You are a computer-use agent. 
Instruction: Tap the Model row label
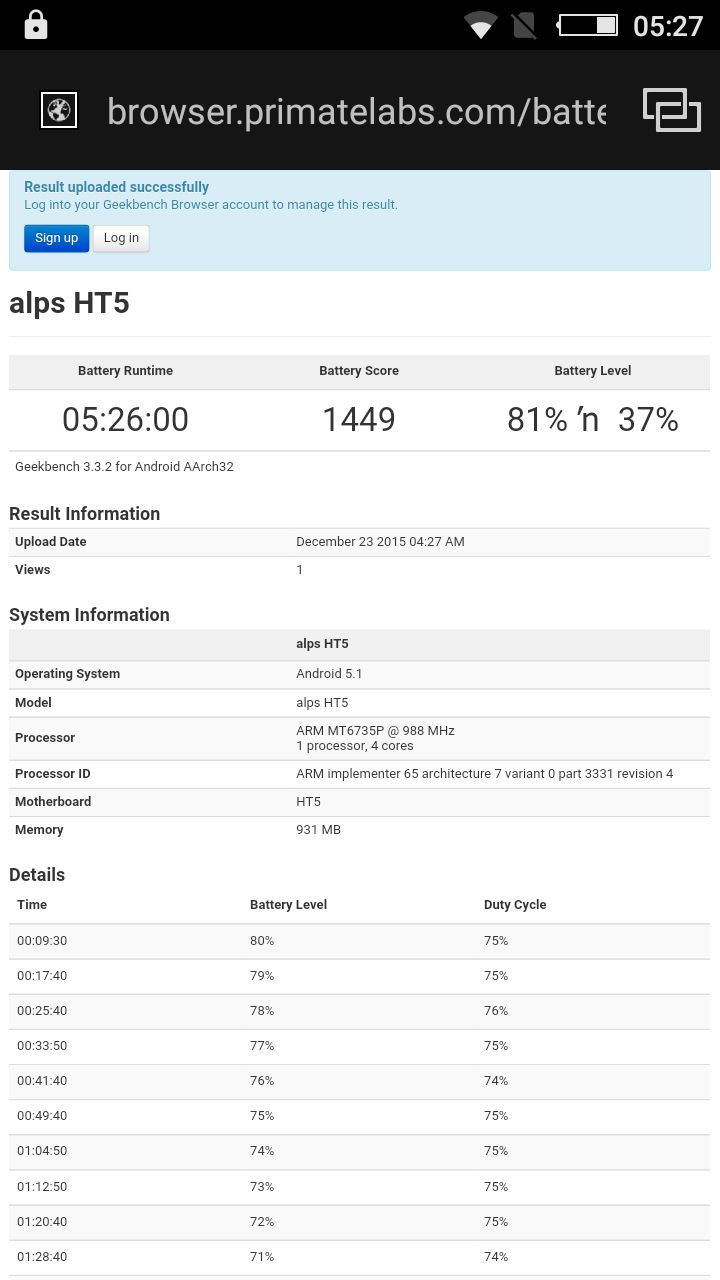pyautogui.click(x=33, y=703)
